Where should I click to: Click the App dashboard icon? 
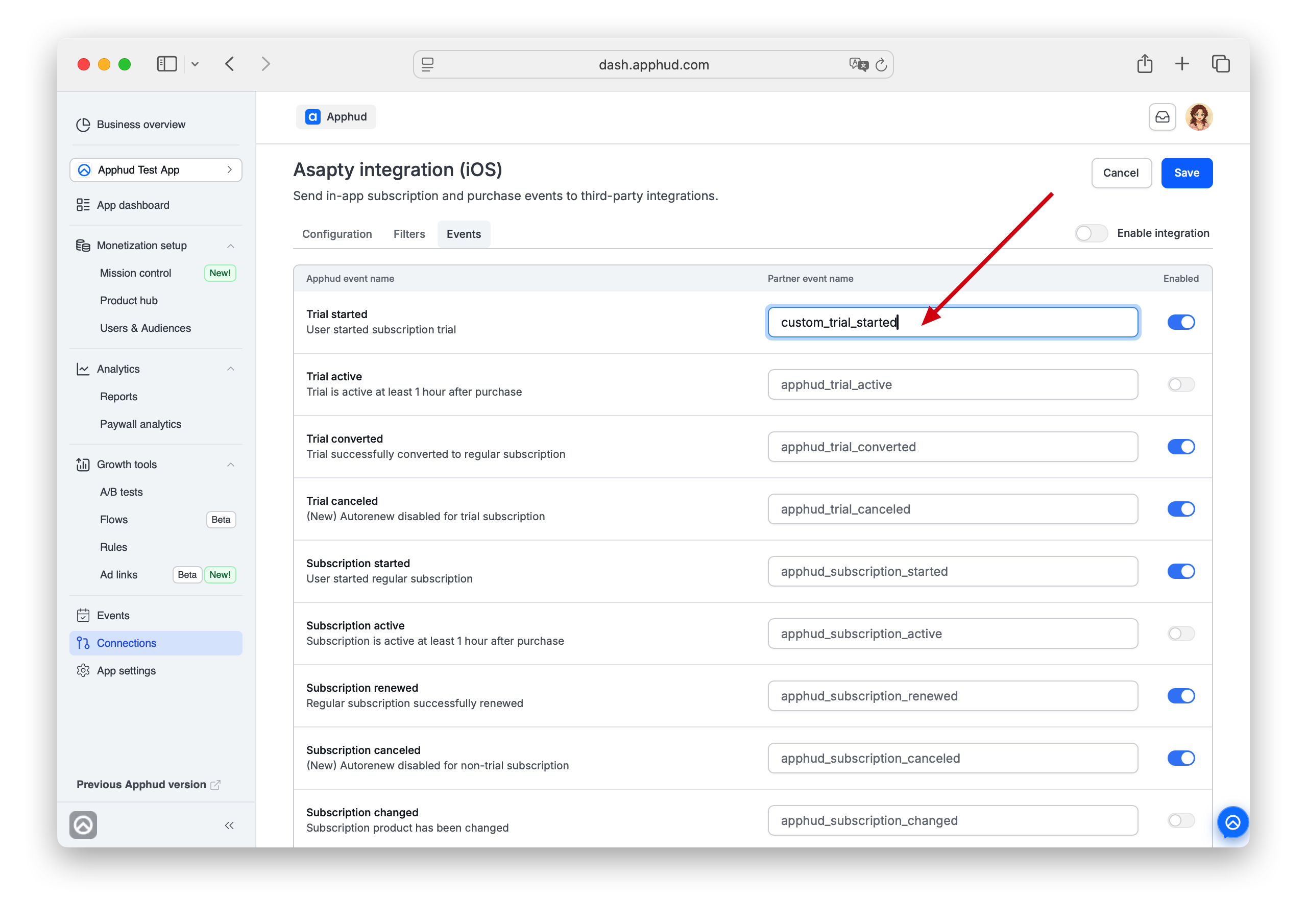pos(83,205)
